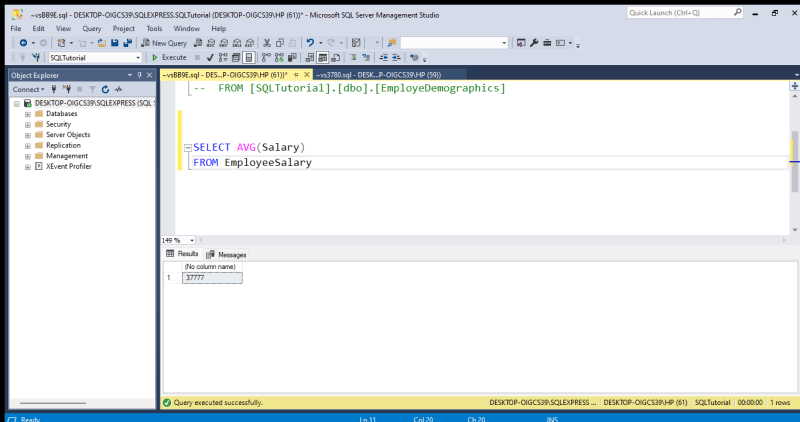Click the Save All icon
The width and height of the screenshot is (800, 422).
point(128,43)
